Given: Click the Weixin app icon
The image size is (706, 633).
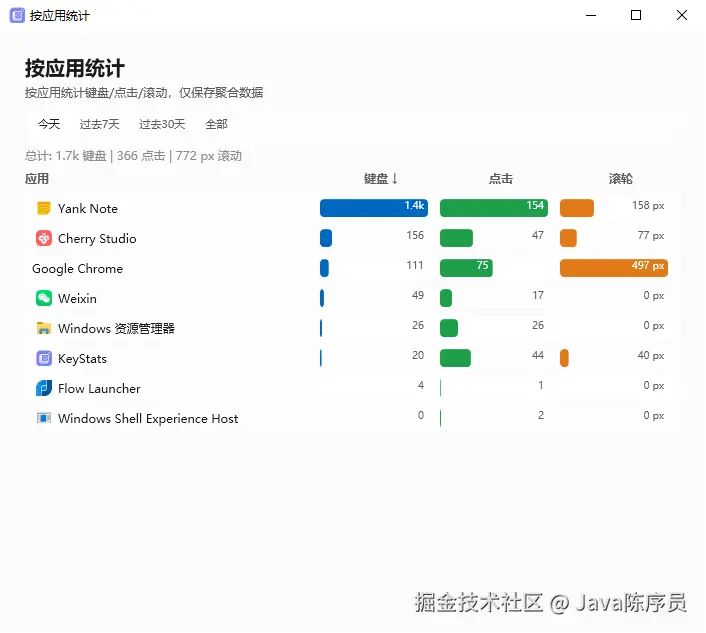Looking at the screenshot, I should [44, 298].
